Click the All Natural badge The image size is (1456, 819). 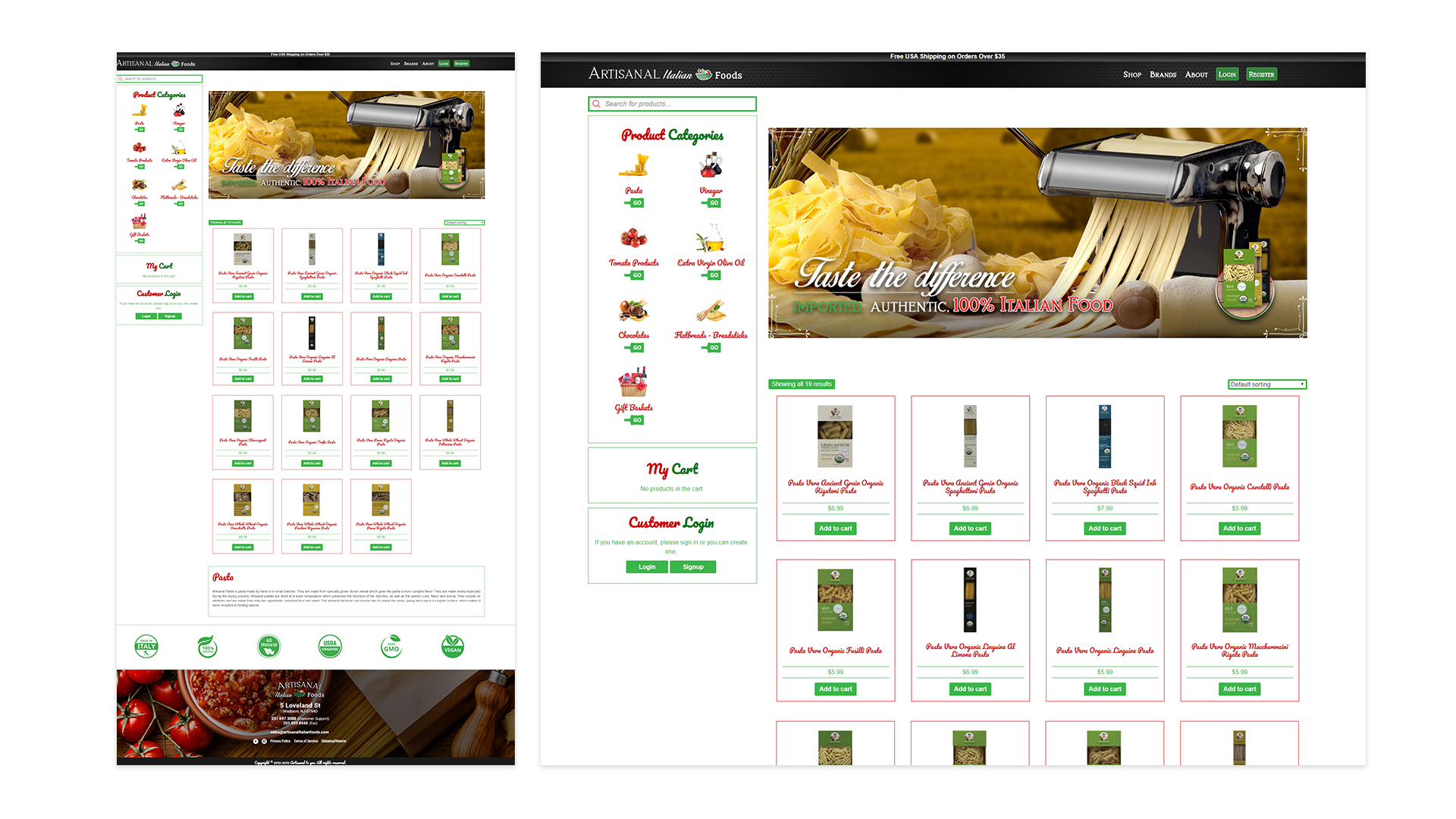click(268, 646)
